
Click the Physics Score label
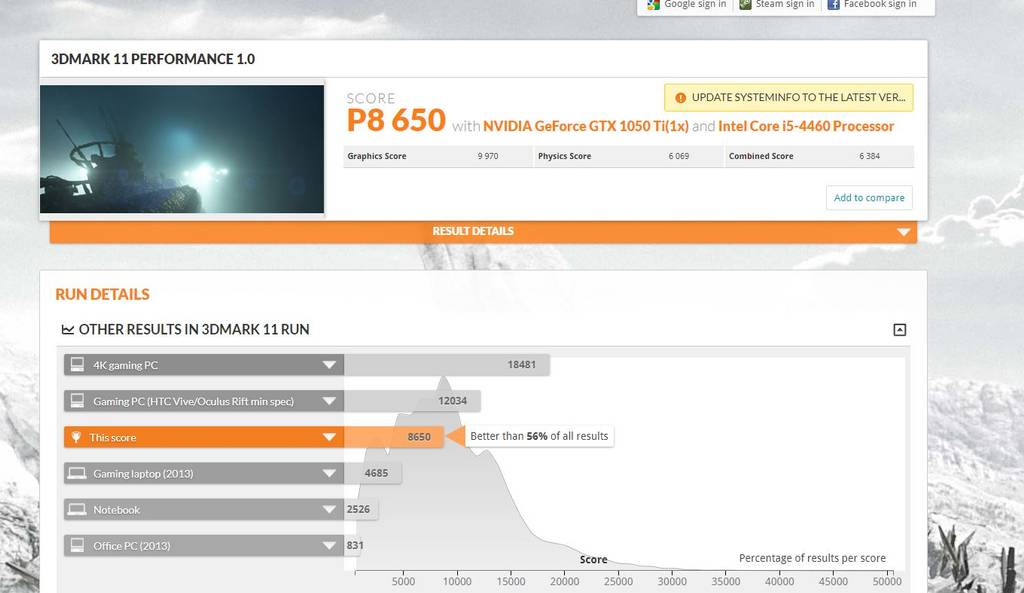click(564, 156)
